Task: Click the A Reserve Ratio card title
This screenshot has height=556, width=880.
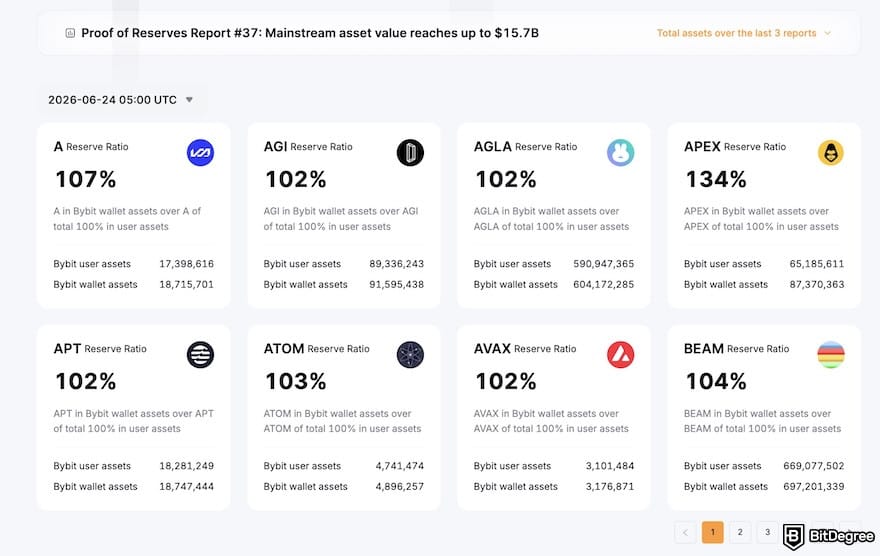Action: click(x=91, y=146)
